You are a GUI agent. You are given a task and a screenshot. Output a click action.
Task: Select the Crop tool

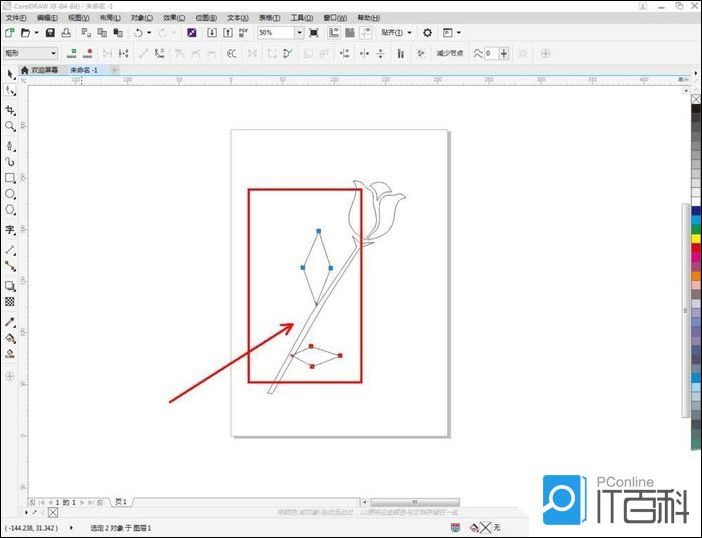(x=10, y=110)
